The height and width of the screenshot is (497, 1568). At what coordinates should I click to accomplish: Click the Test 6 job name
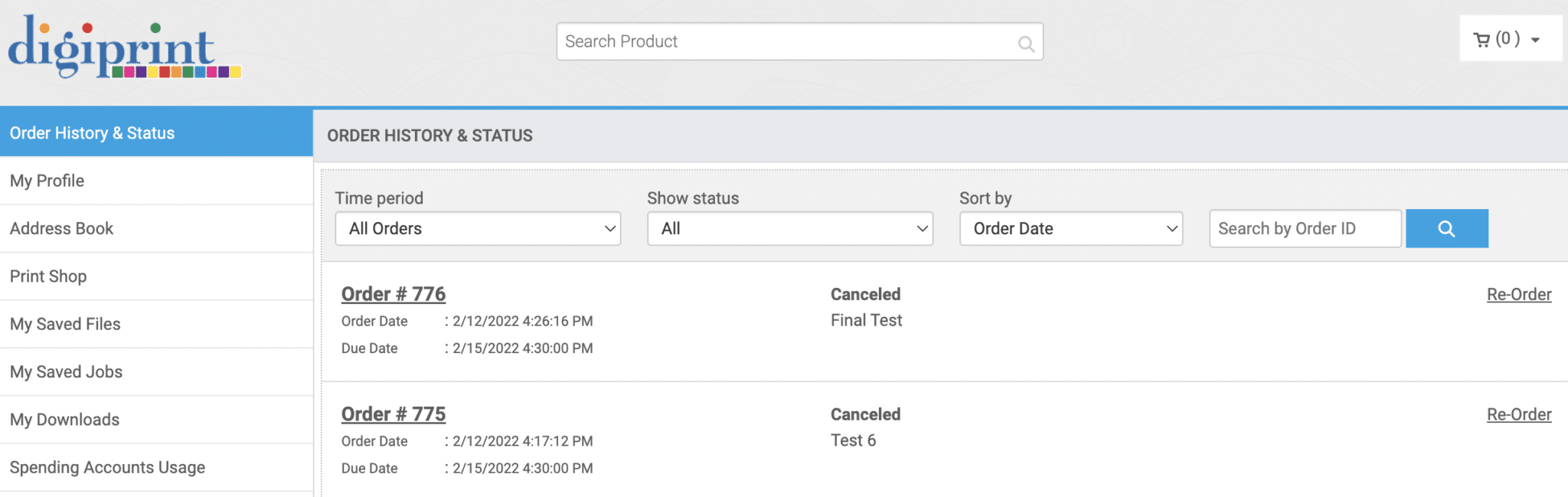853,440
